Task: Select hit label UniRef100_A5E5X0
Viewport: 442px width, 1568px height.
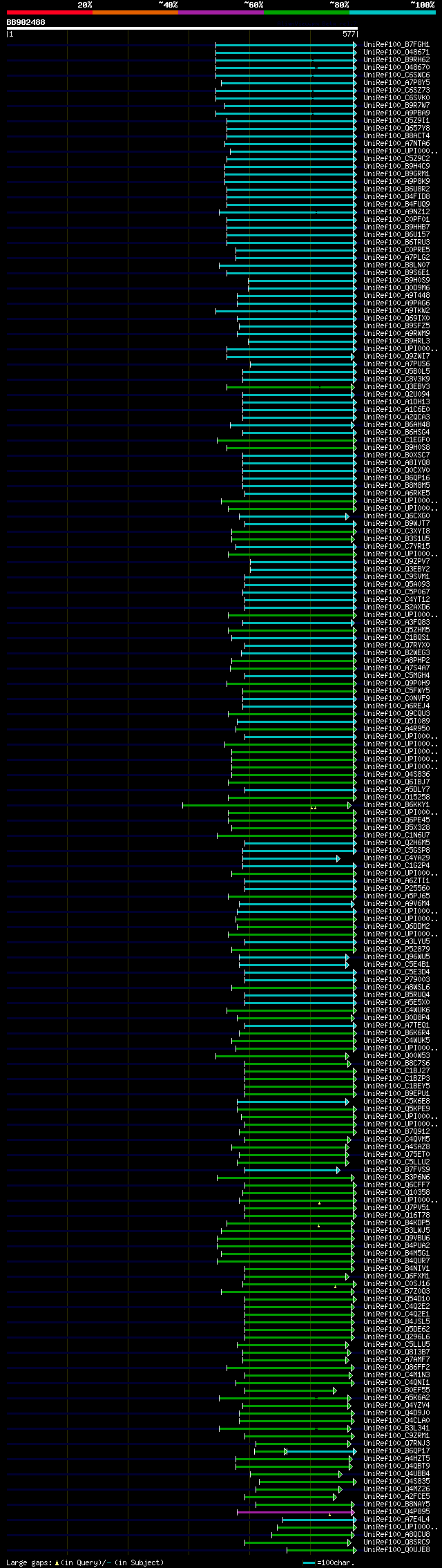Action: click(396, 1002)
